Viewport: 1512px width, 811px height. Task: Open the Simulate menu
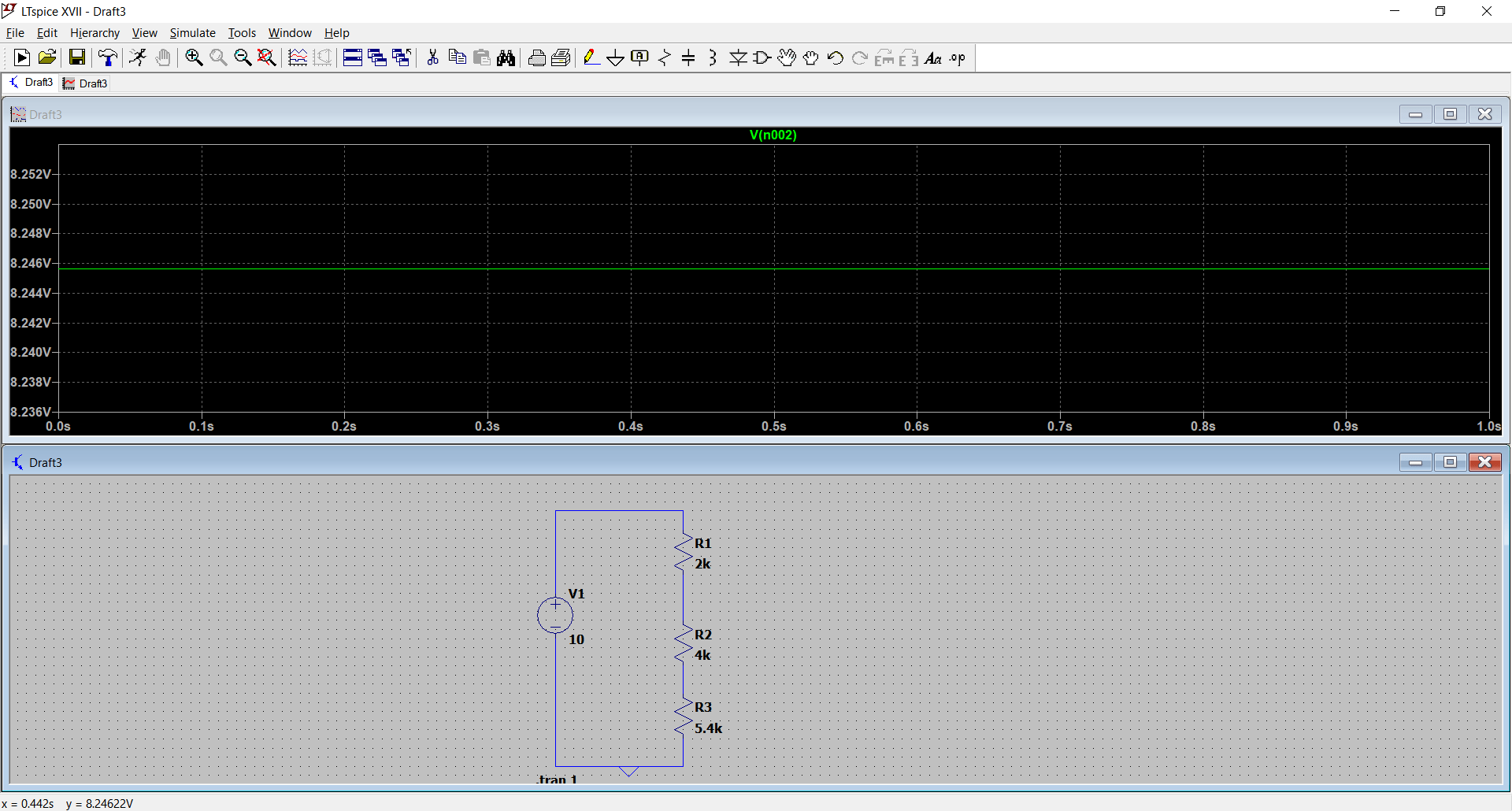[x=192, y=32]
